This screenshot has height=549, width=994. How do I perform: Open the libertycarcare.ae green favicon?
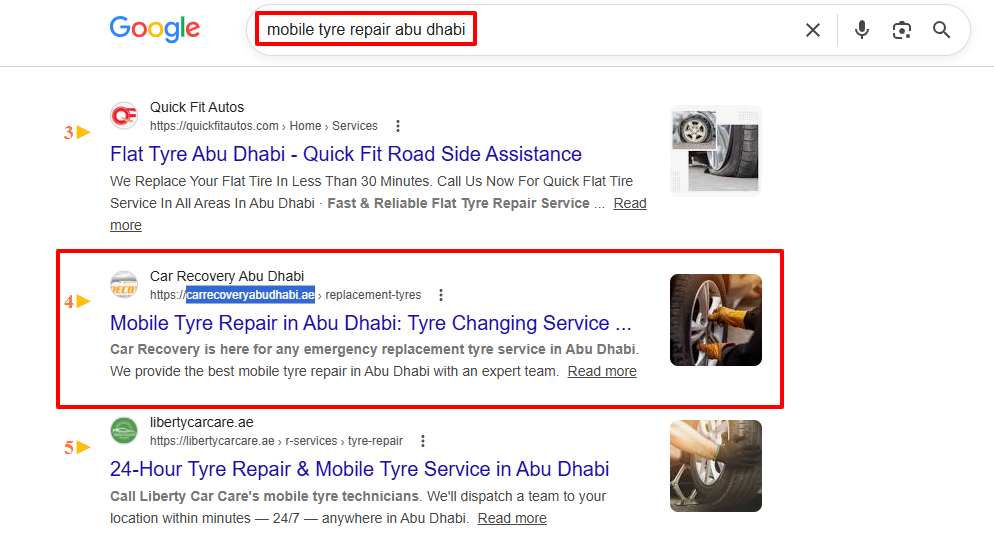point(124,430)
